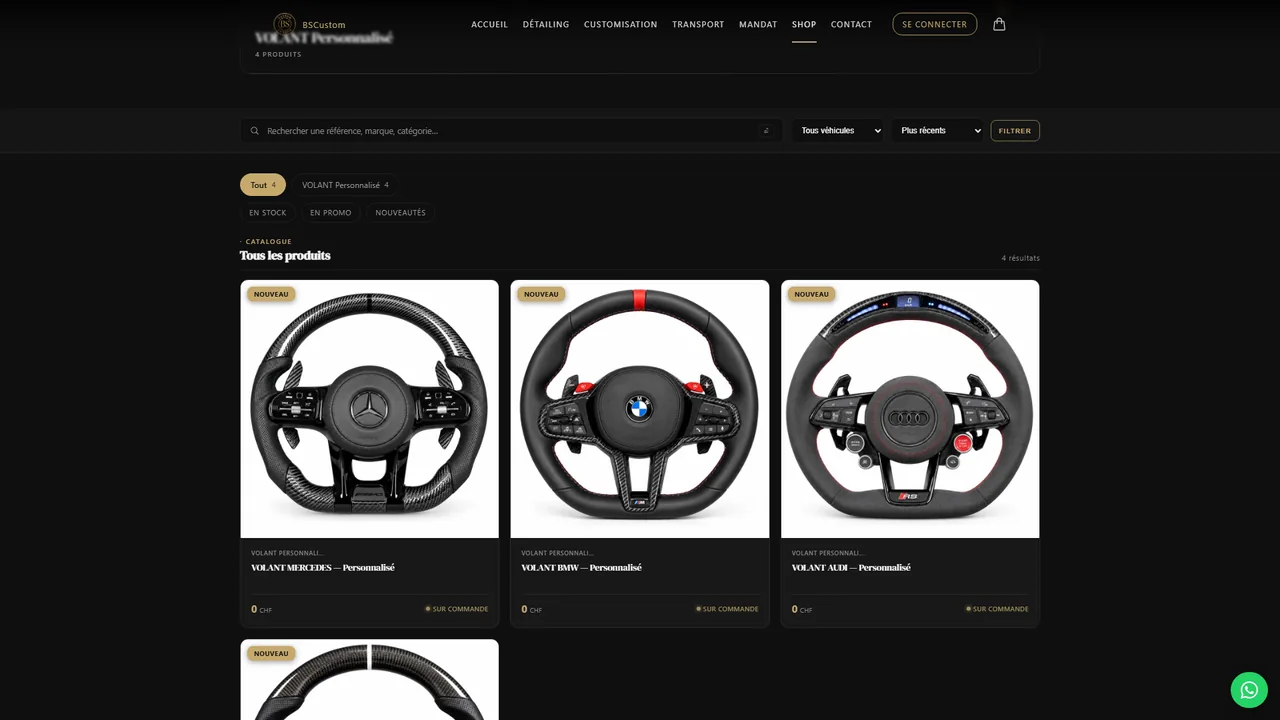This screenshot has width=1280, height=720.
Task: Click the small shortcut badge in search field
Action: point(766,131)
